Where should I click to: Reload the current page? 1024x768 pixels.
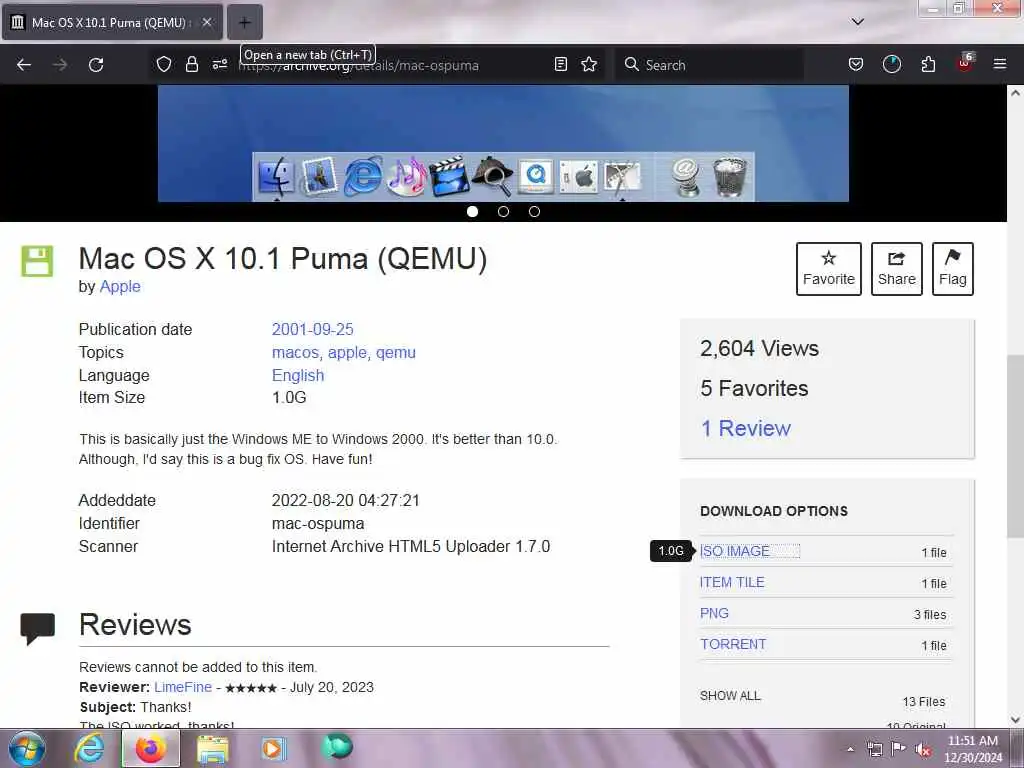[x=96, y=65]
